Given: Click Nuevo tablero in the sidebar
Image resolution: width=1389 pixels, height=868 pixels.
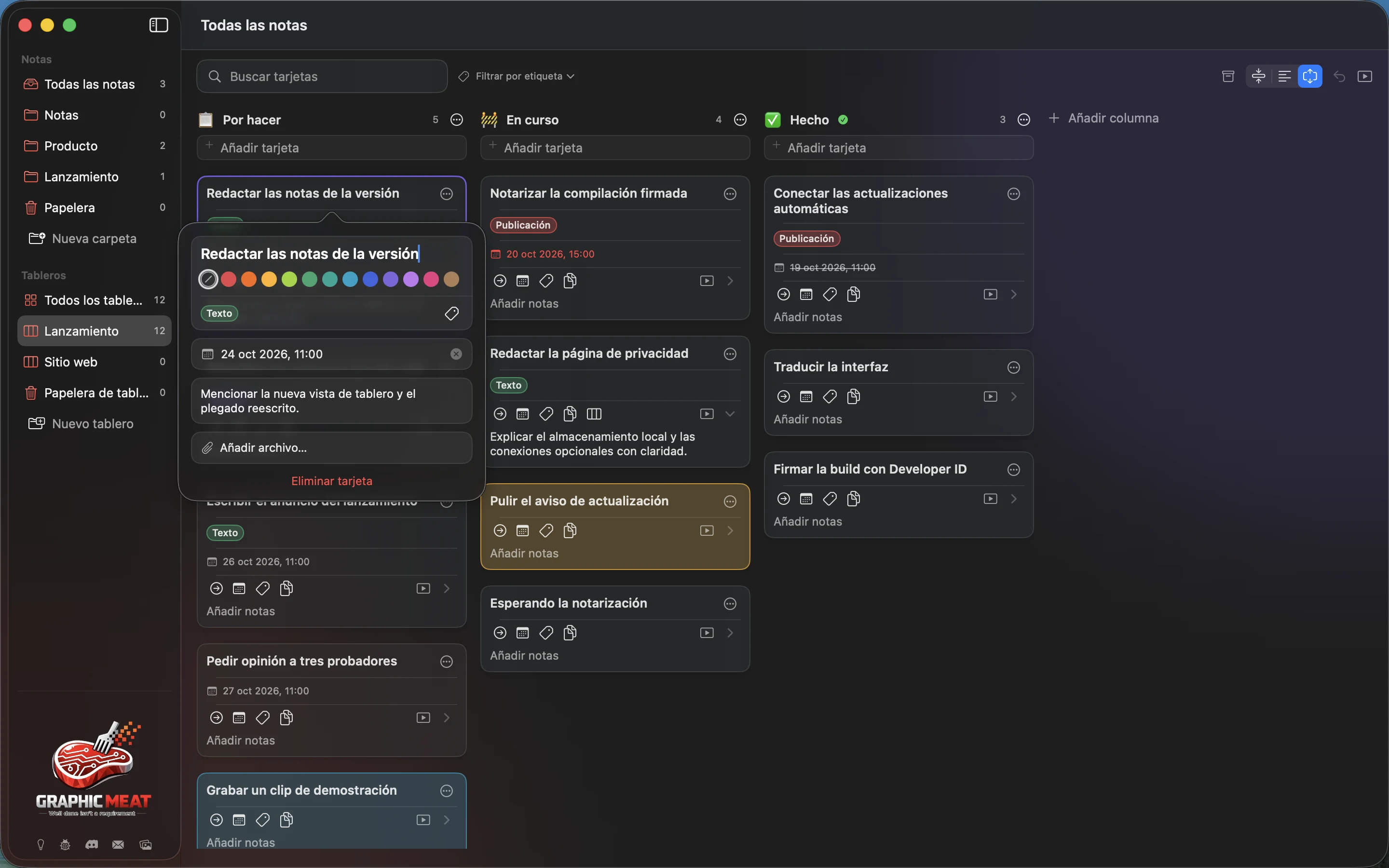Looking at the screenshot, I should 81,424.
